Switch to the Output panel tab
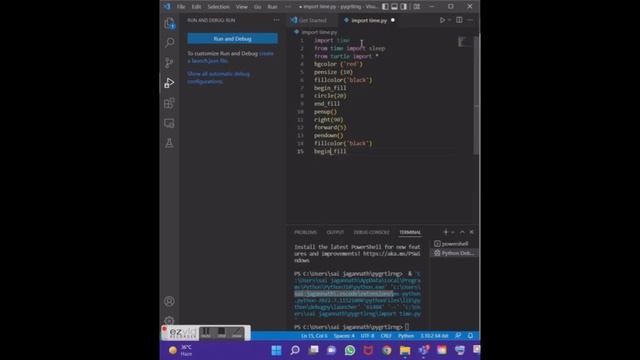This screenshot has width=640, height=360. click(335, 232)
